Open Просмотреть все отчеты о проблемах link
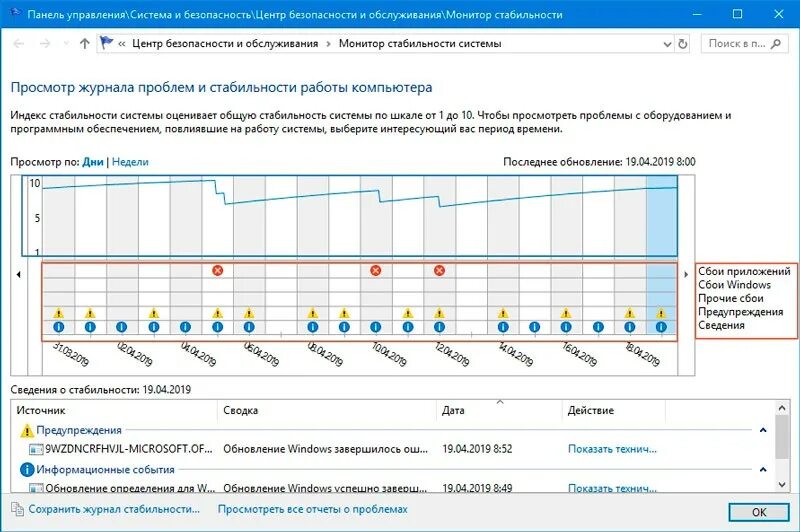Screen dimensions: 800x532 (313, 509)
